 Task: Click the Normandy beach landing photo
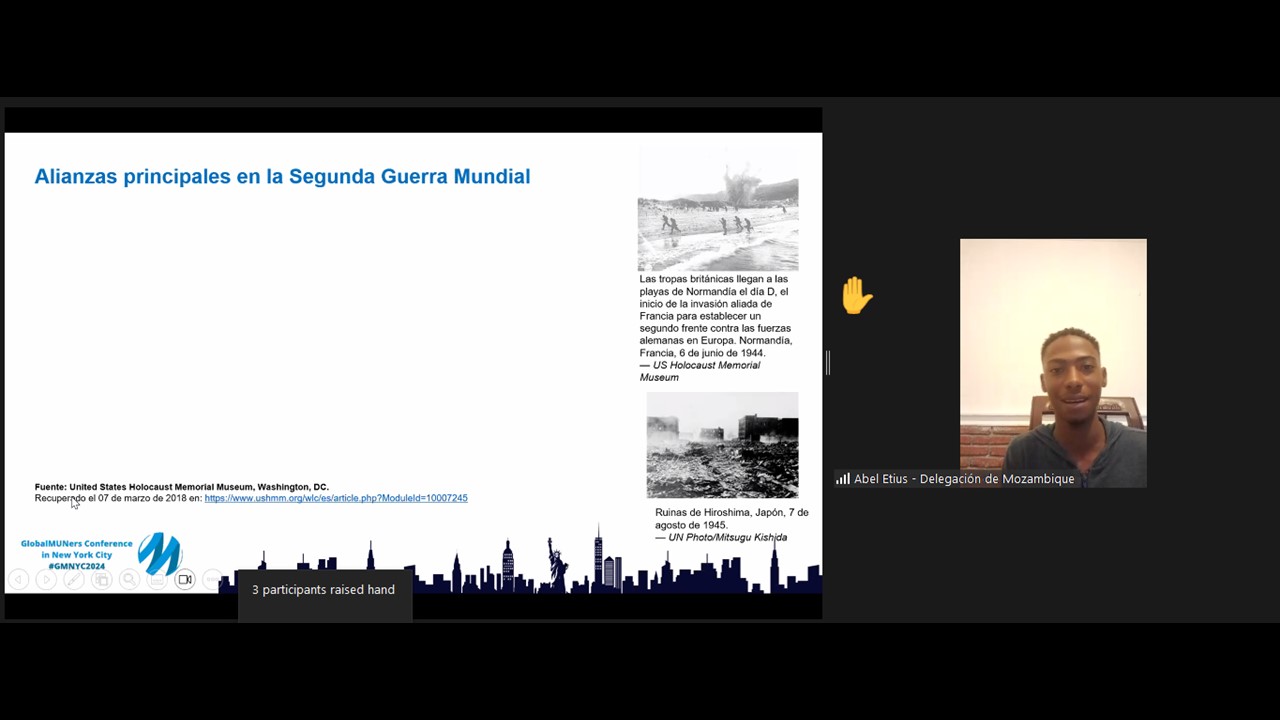pos(718,210)
